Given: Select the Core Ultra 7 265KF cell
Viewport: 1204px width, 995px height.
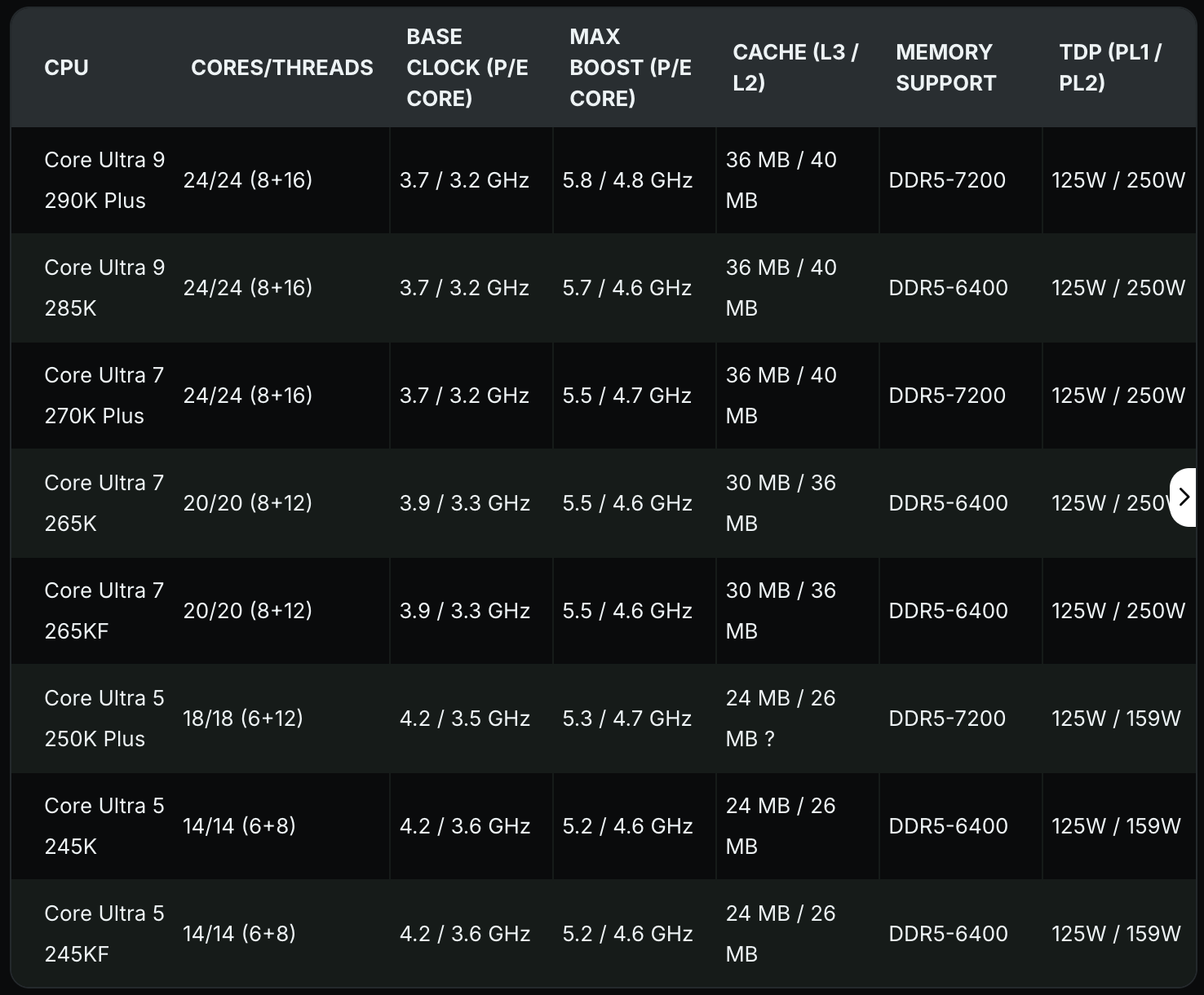Looking at the screenshot, I should (x=104, y=611).
